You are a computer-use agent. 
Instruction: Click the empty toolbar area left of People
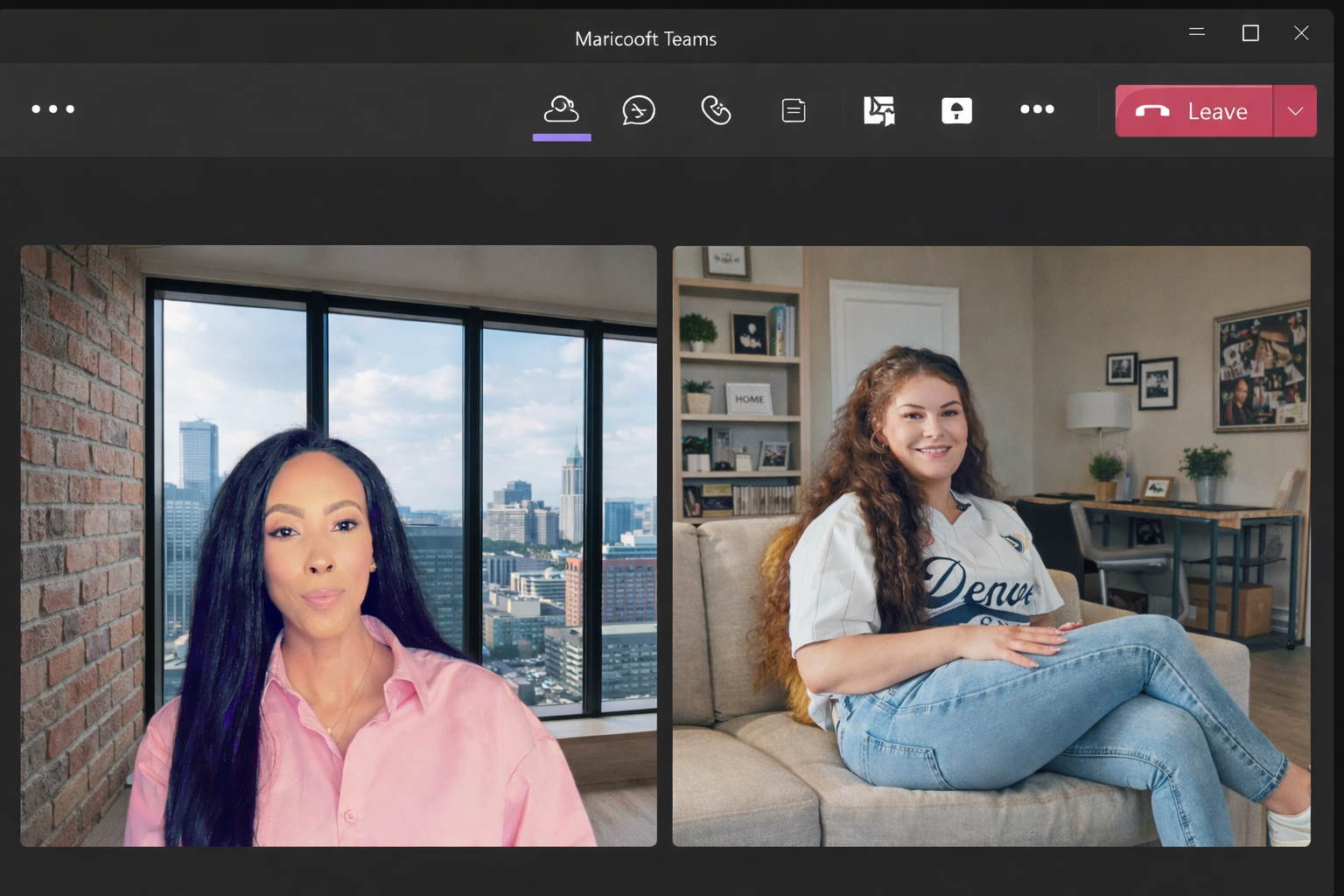point(306,109)
